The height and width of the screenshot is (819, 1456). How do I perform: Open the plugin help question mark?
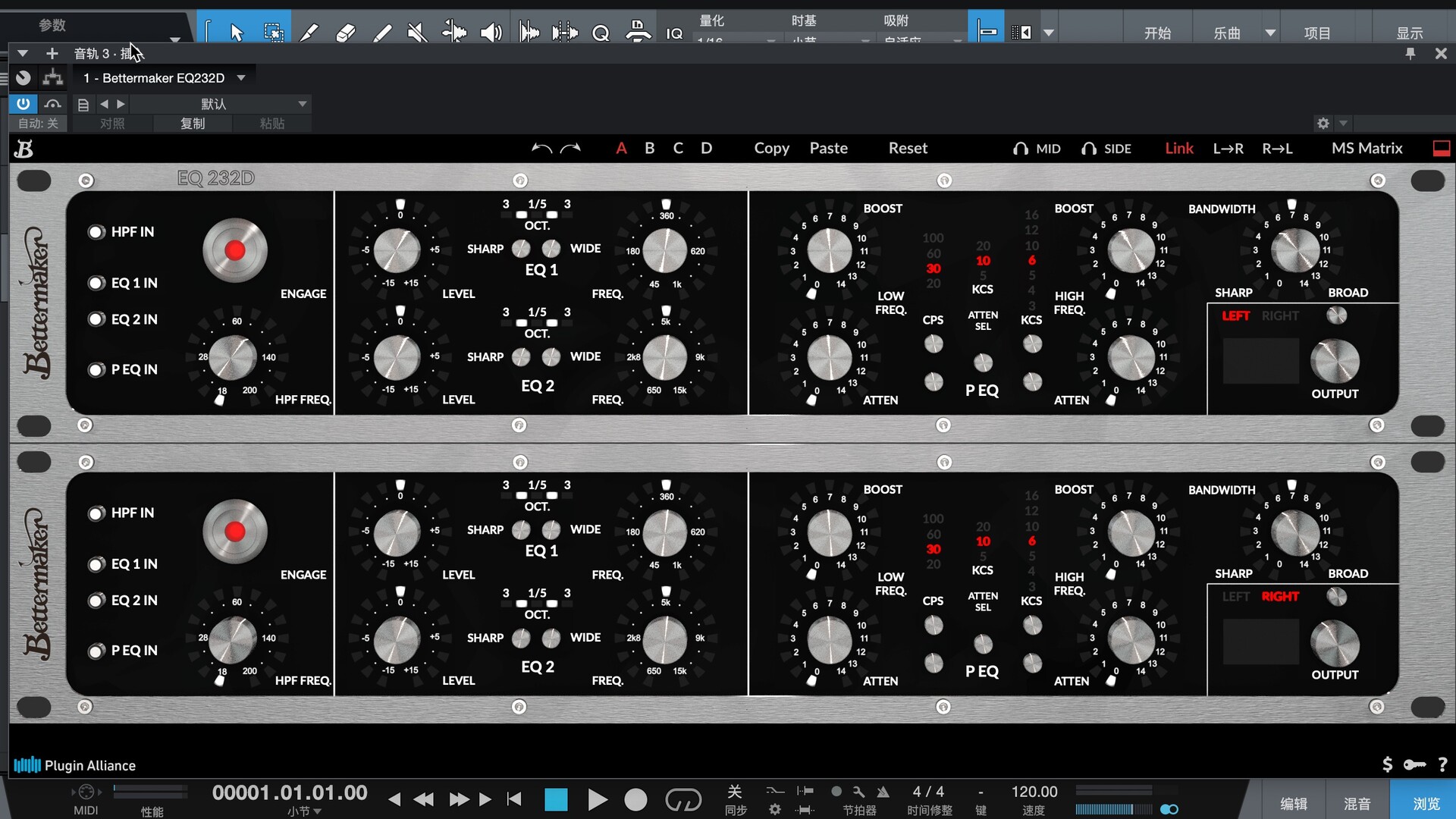(1442, 764)
